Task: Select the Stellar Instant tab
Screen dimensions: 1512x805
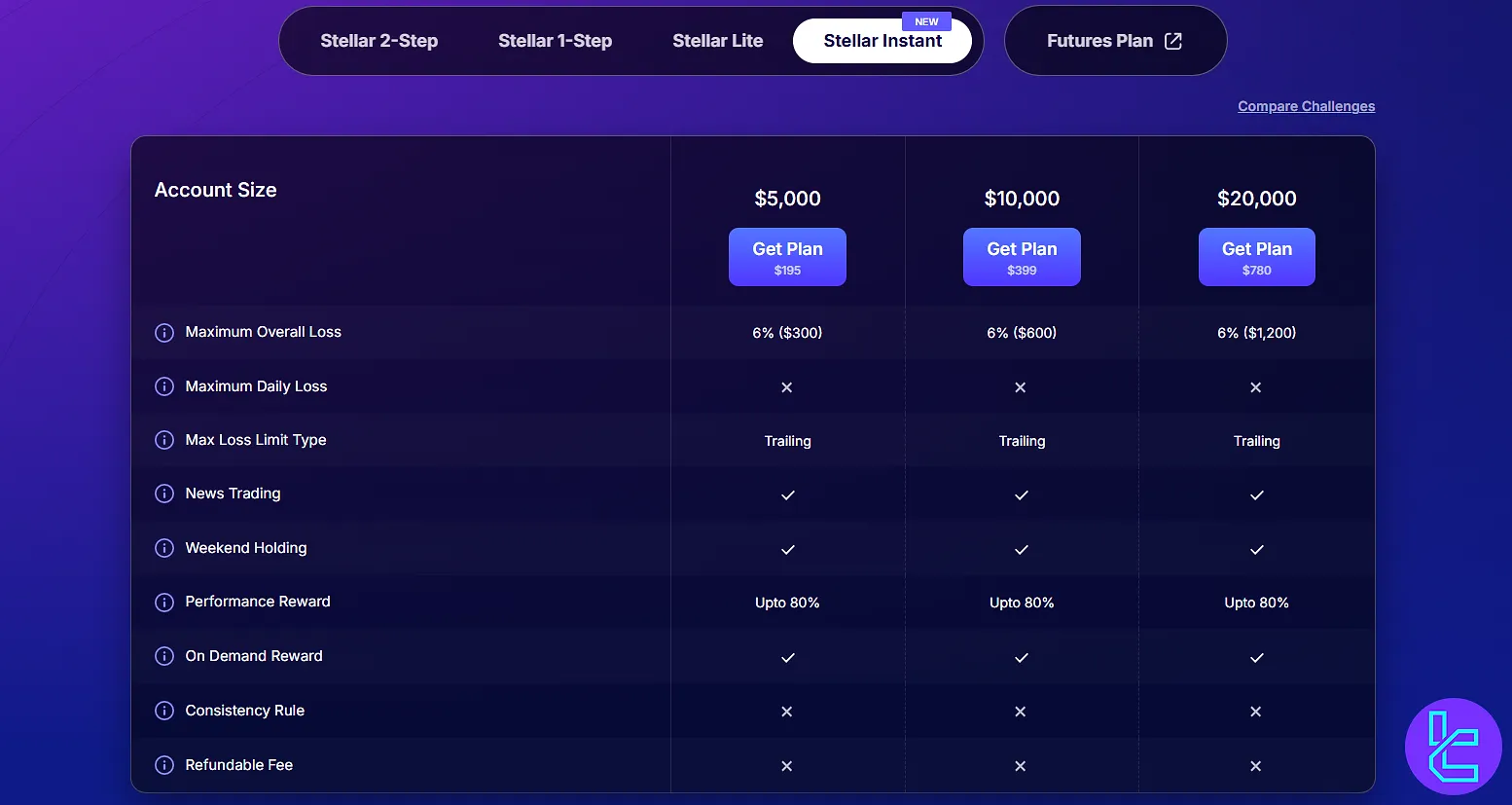Action: pos(882,41)
